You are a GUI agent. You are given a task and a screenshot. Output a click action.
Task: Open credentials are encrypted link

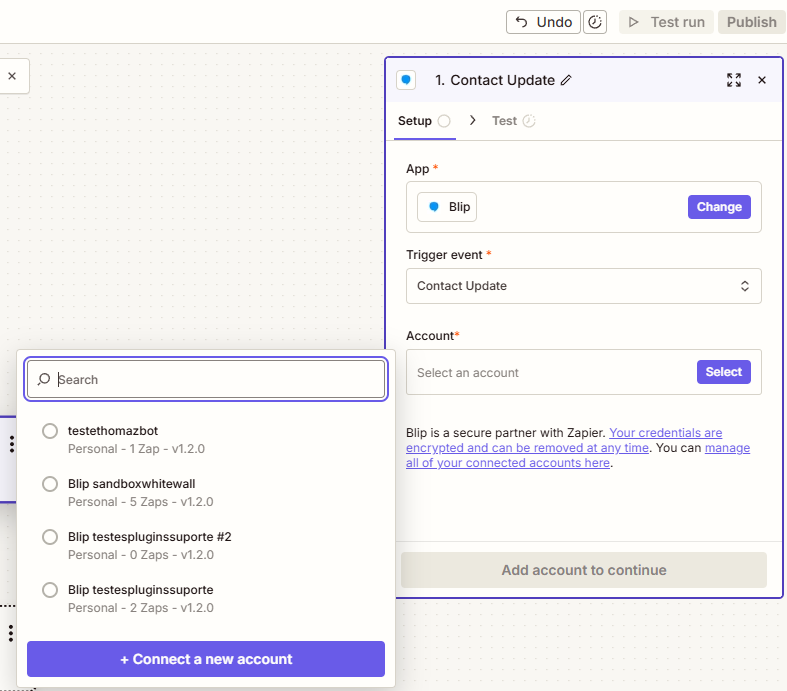click(x=564, y=440)
